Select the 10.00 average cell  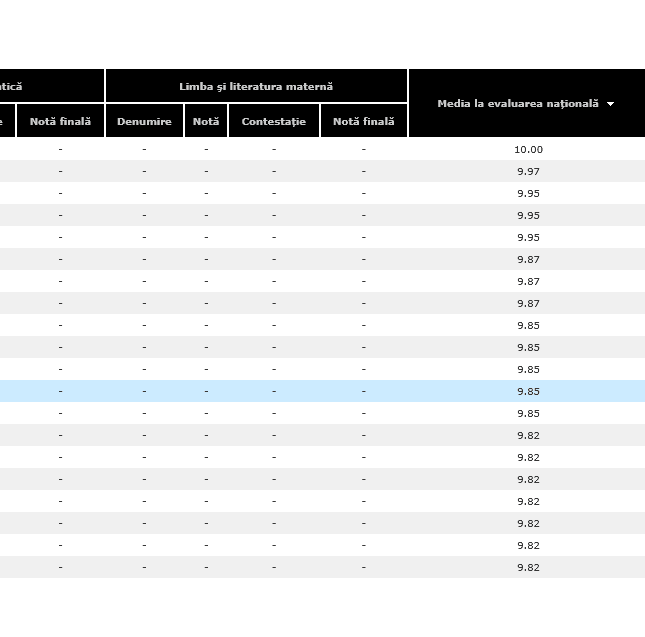pos(528,150)
